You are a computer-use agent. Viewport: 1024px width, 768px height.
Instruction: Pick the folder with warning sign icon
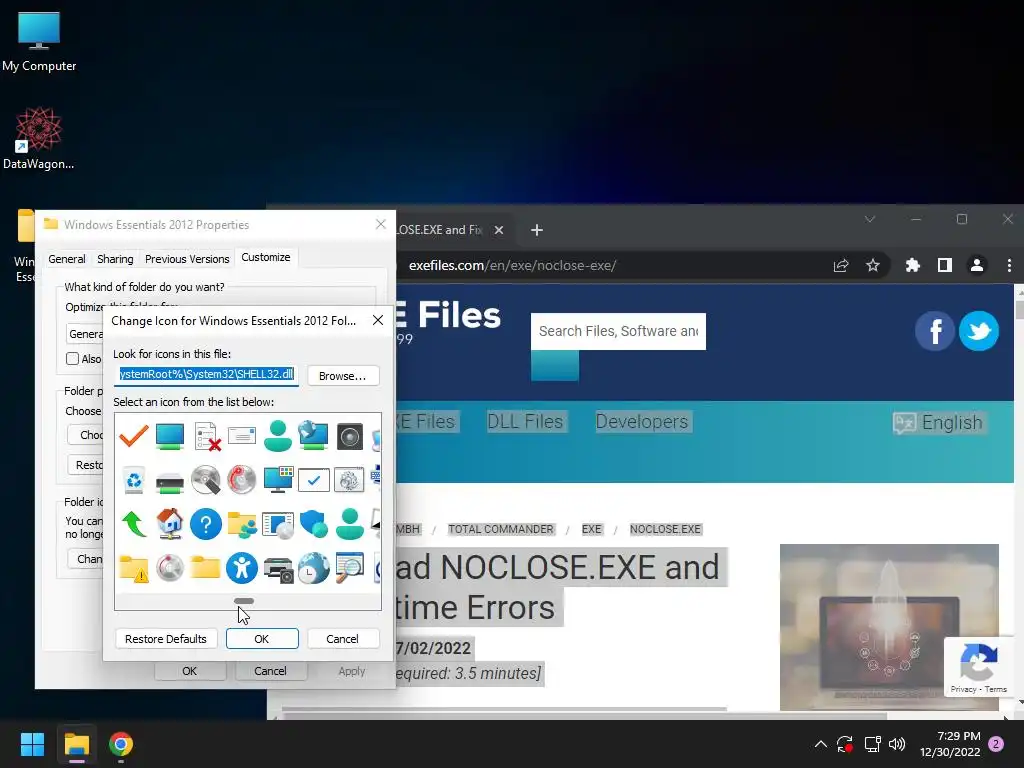[x=134, y=568]
